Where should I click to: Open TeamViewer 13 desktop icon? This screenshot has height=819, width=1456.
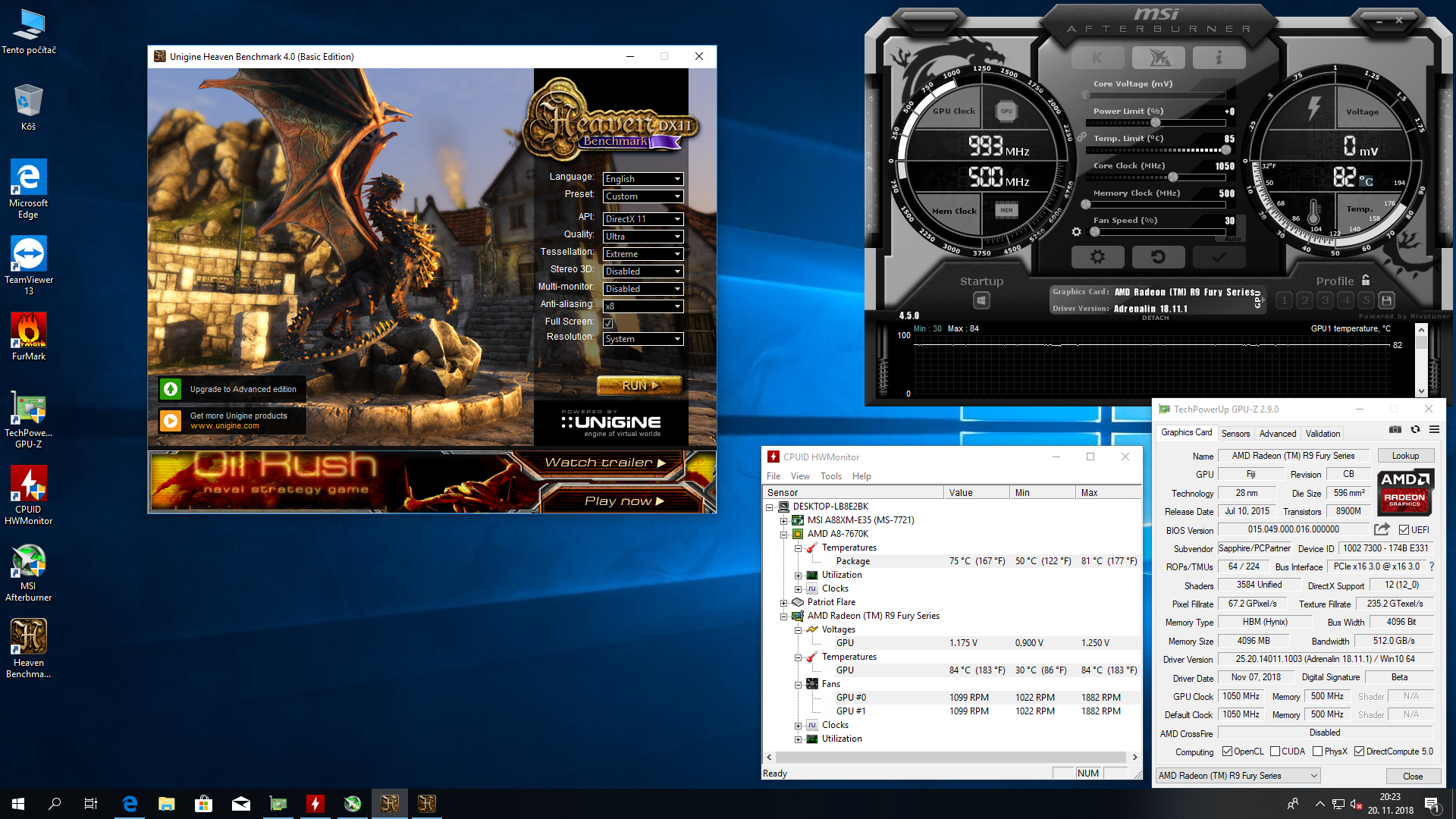29,265
